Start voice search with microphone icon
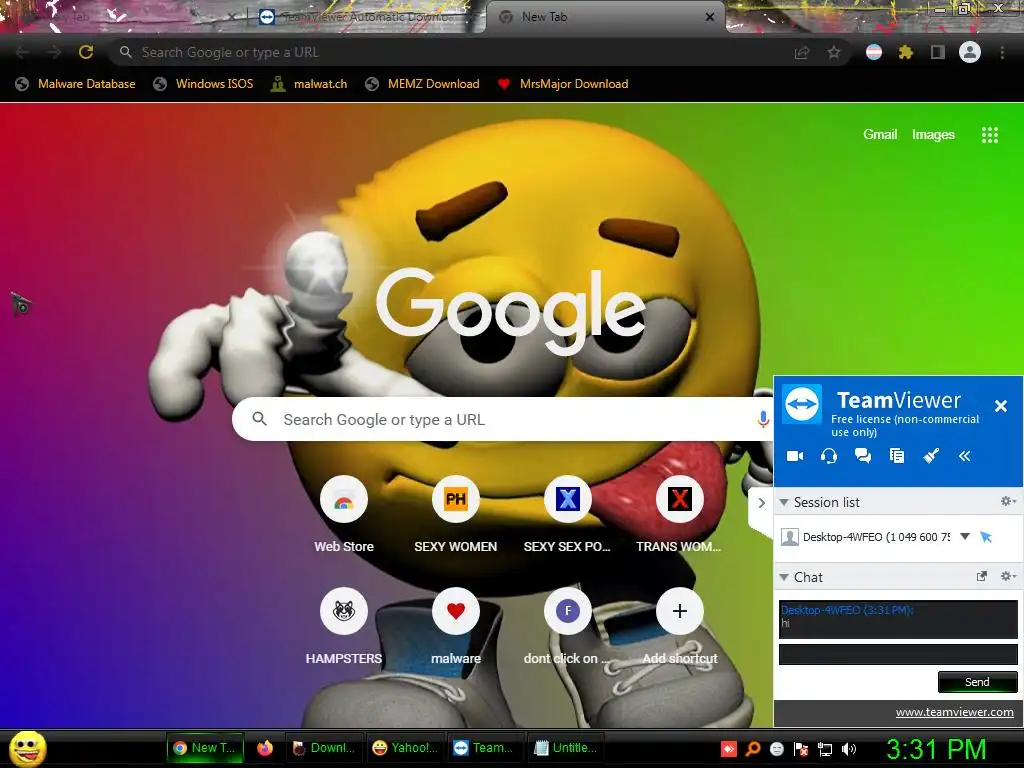This screenshot has height=768, width=1024. 763,419
